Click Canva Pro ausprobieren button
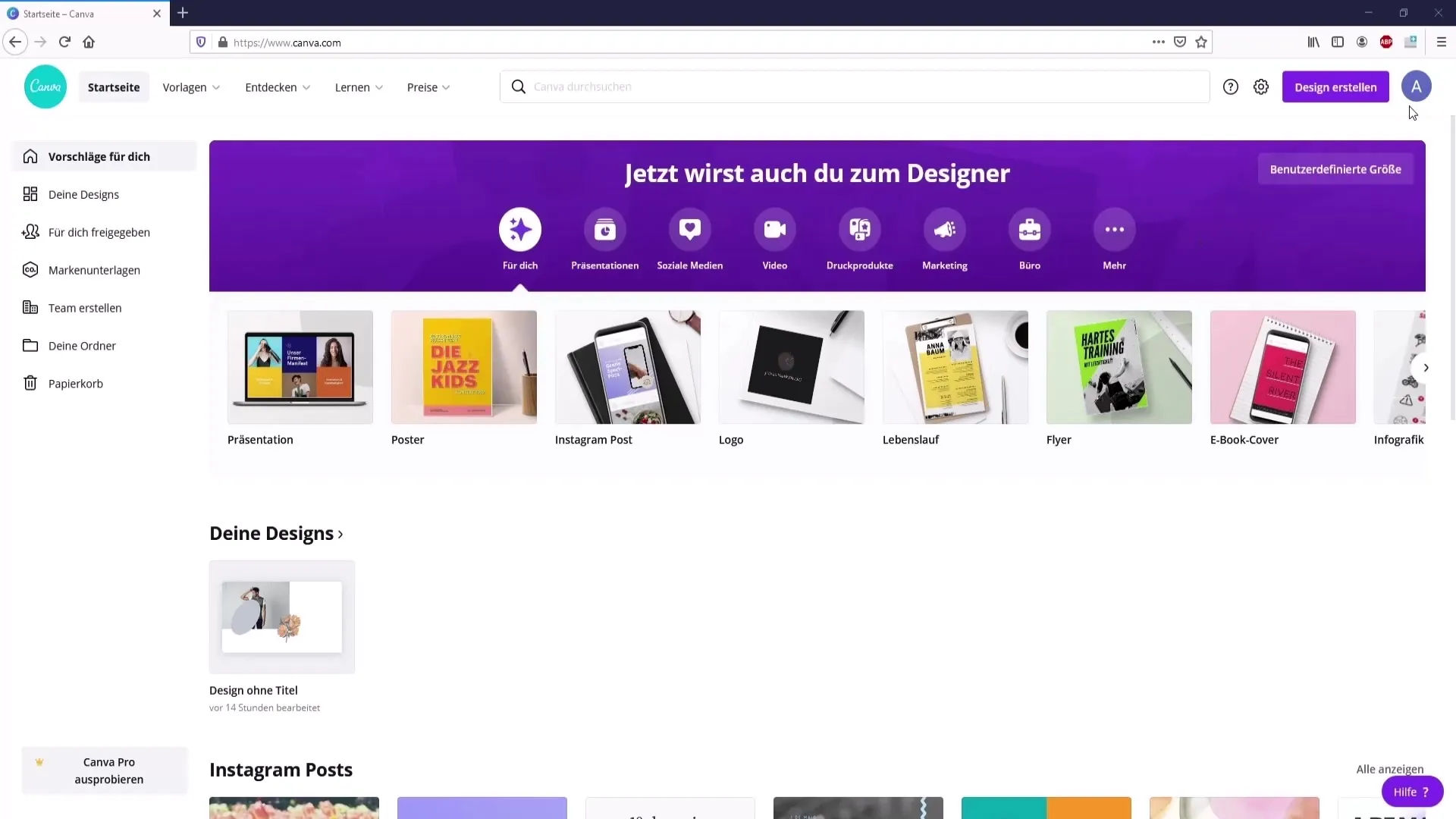This screenshot has width=1456, height=819. (105, 770)
